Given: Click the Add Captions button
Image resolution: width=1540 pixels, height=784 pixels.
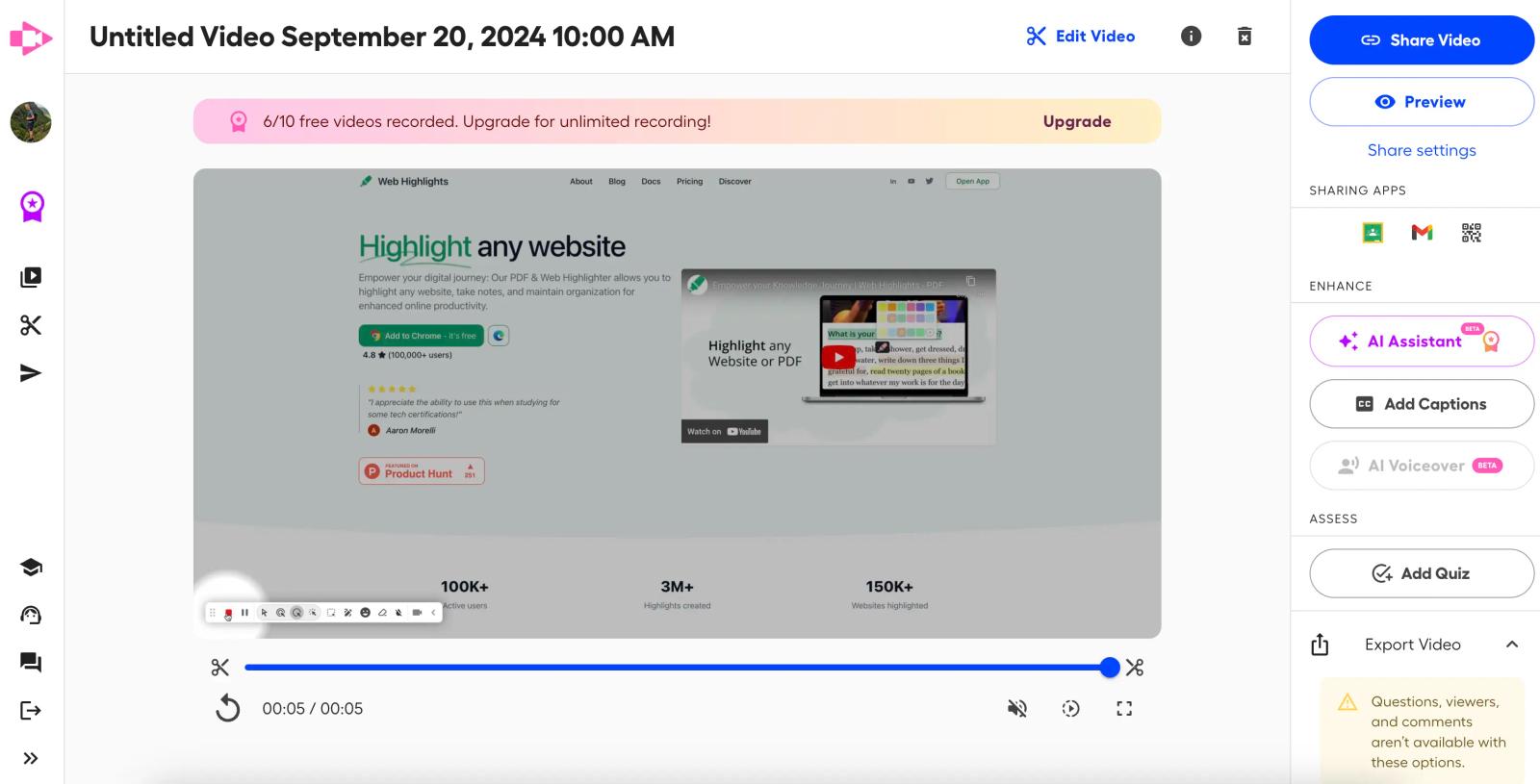Looking at the screenshot, I should coord(1422,404).
